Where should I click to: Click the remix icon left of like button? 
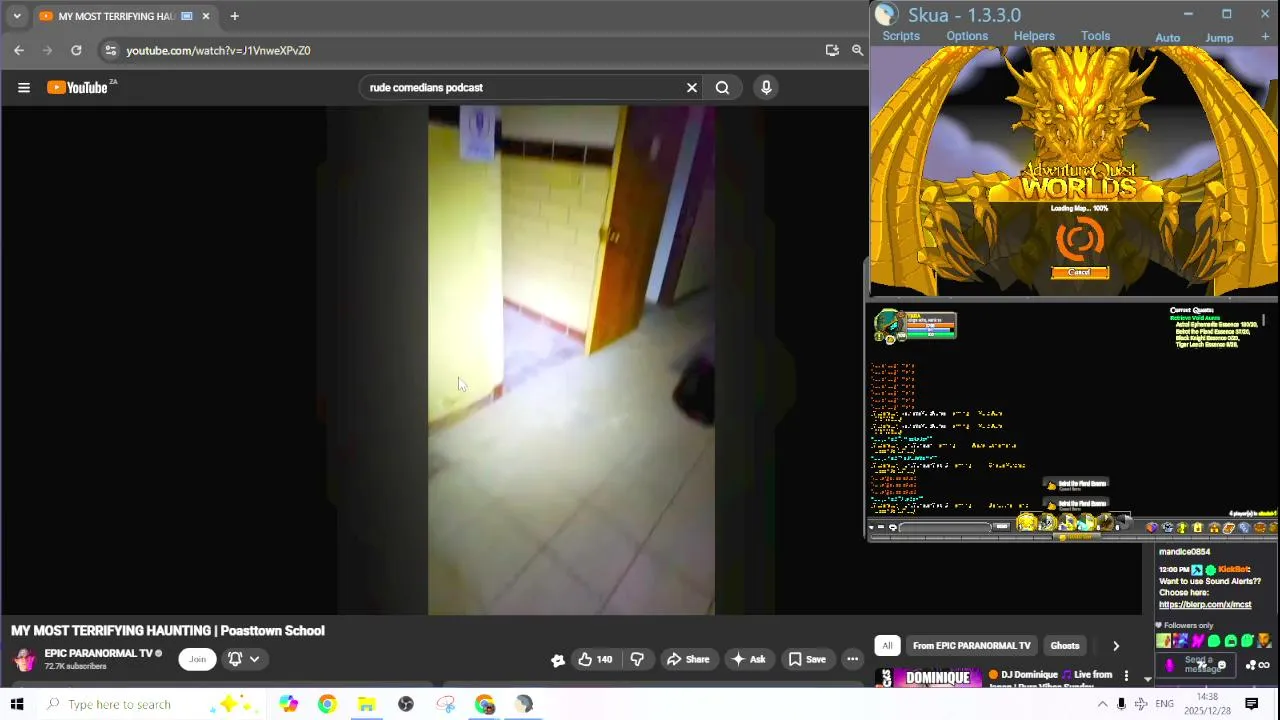click(x=558, y=659)
